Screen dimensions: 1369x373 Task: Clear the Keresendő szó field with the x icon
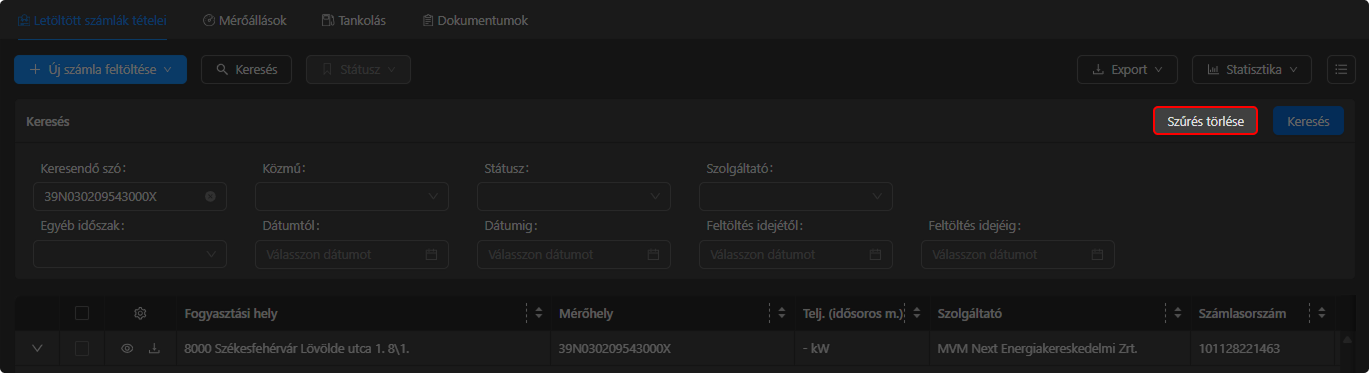tap(210, 197)
